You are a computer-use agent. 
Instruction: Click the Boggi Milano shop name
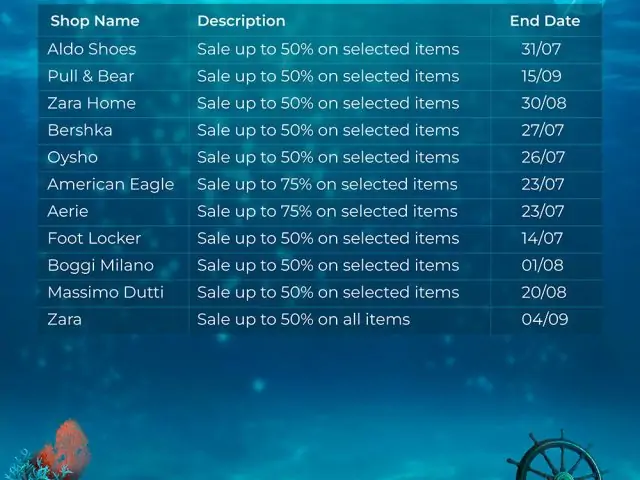coord(100,266)
